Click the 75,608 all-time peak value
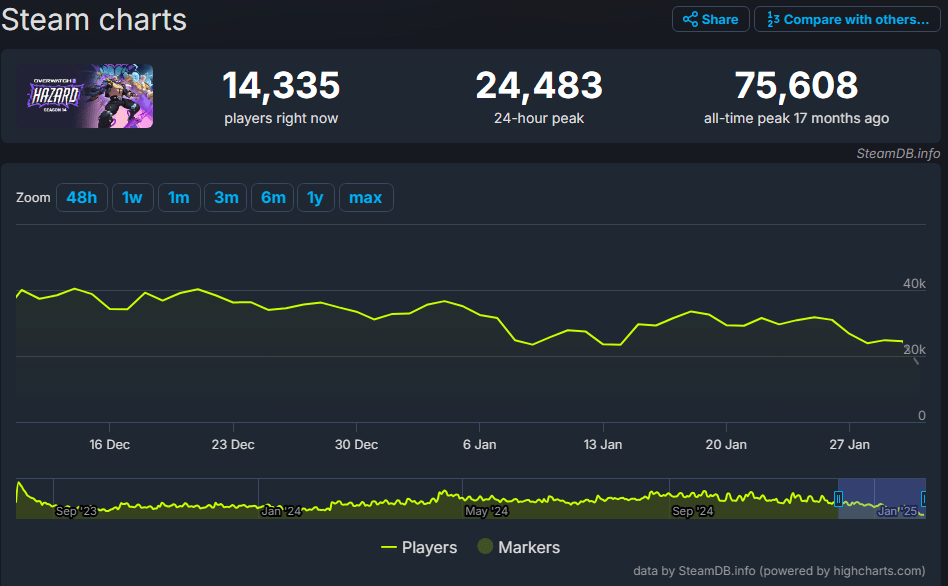This screenshot has height=586, width=948. 796,85
